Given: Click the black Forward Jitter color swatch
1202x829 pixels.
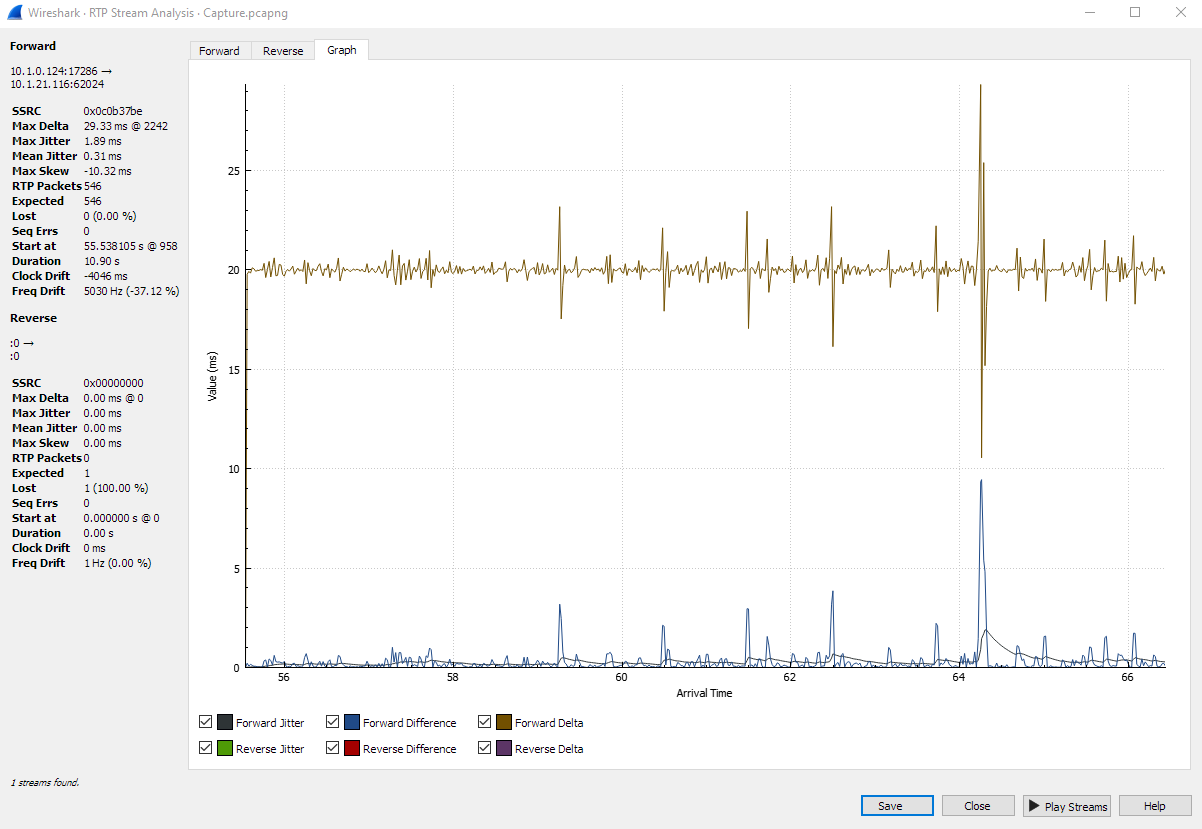Looking at the screenshot, I should [226, 721].
